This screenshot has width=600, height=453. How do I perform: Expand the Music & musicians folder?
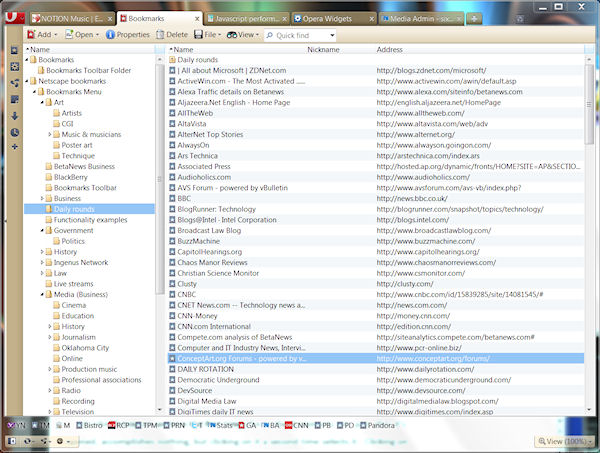(x=49, y=134)
